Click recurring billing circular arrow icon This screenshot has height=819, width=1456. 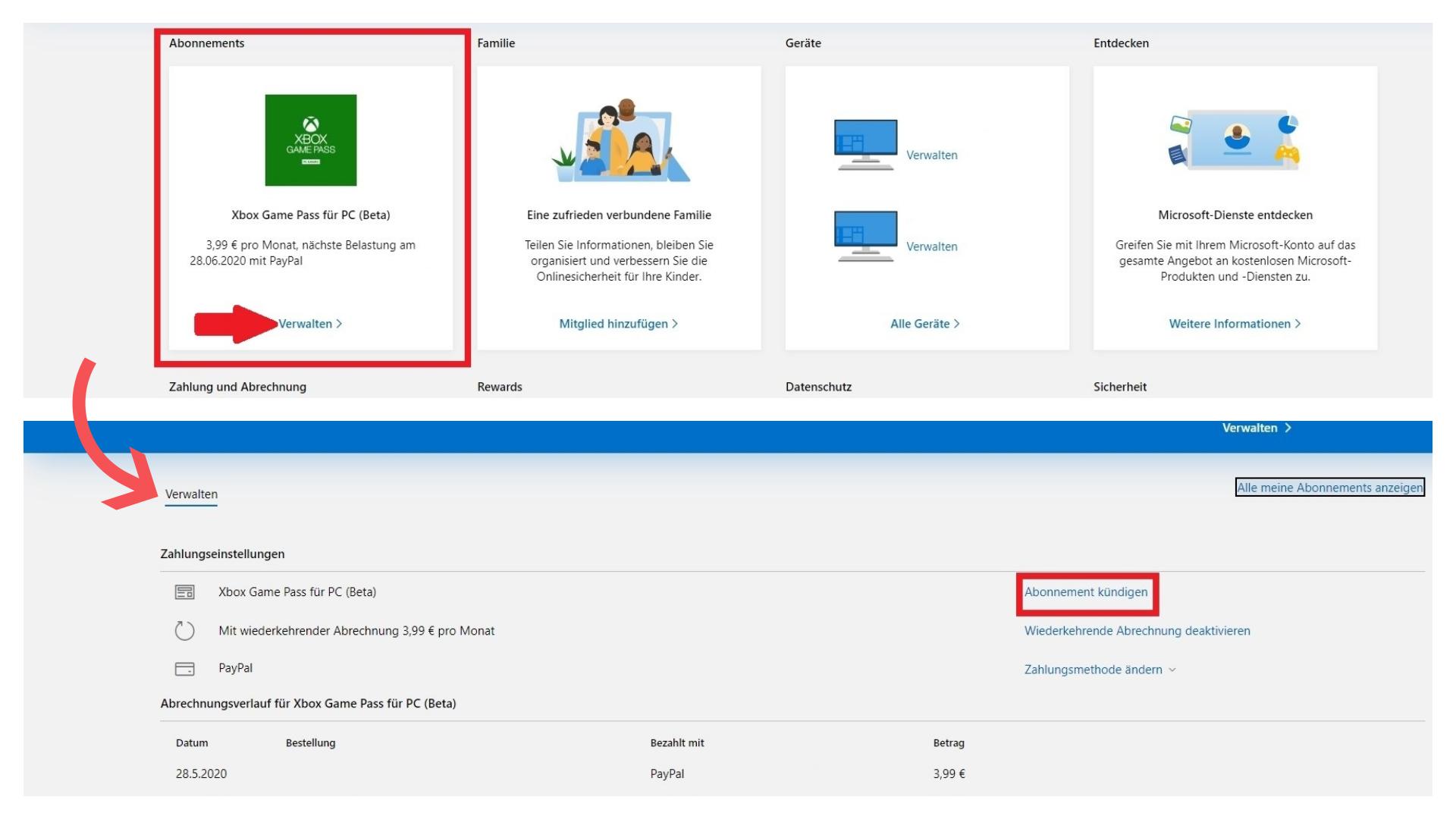pos(185,631)
